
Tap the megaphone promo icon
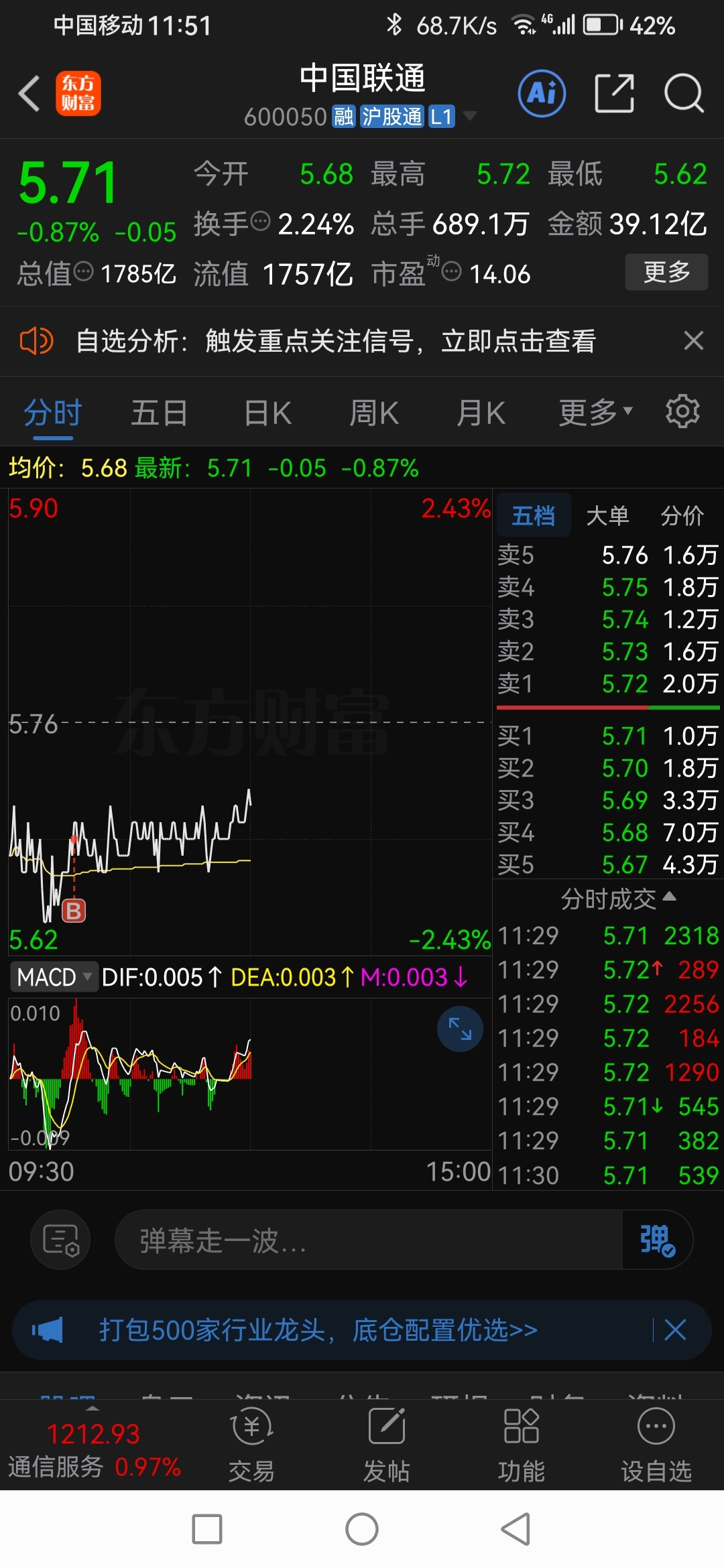point(47,1329)
